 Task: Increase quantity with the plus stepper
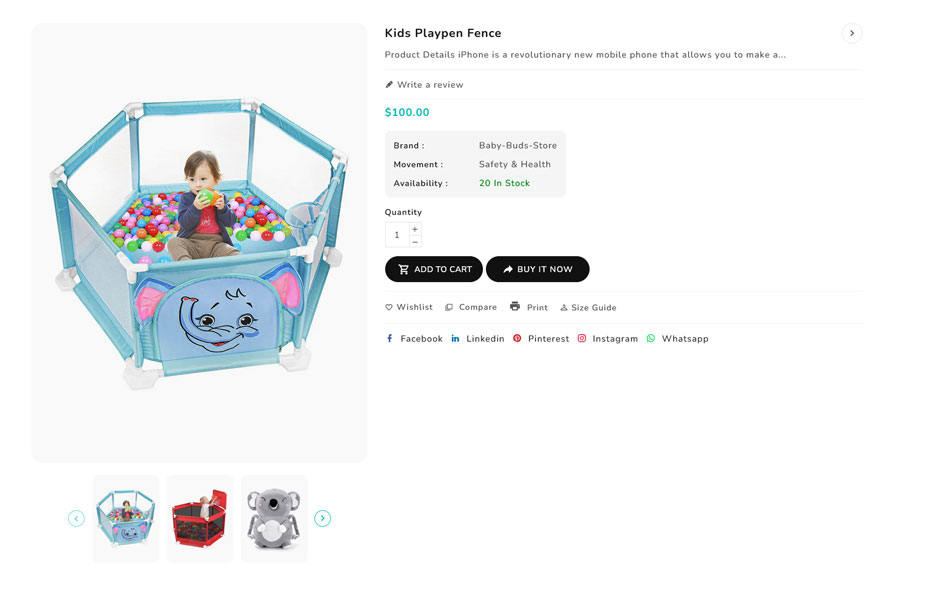tap(415, 229)
